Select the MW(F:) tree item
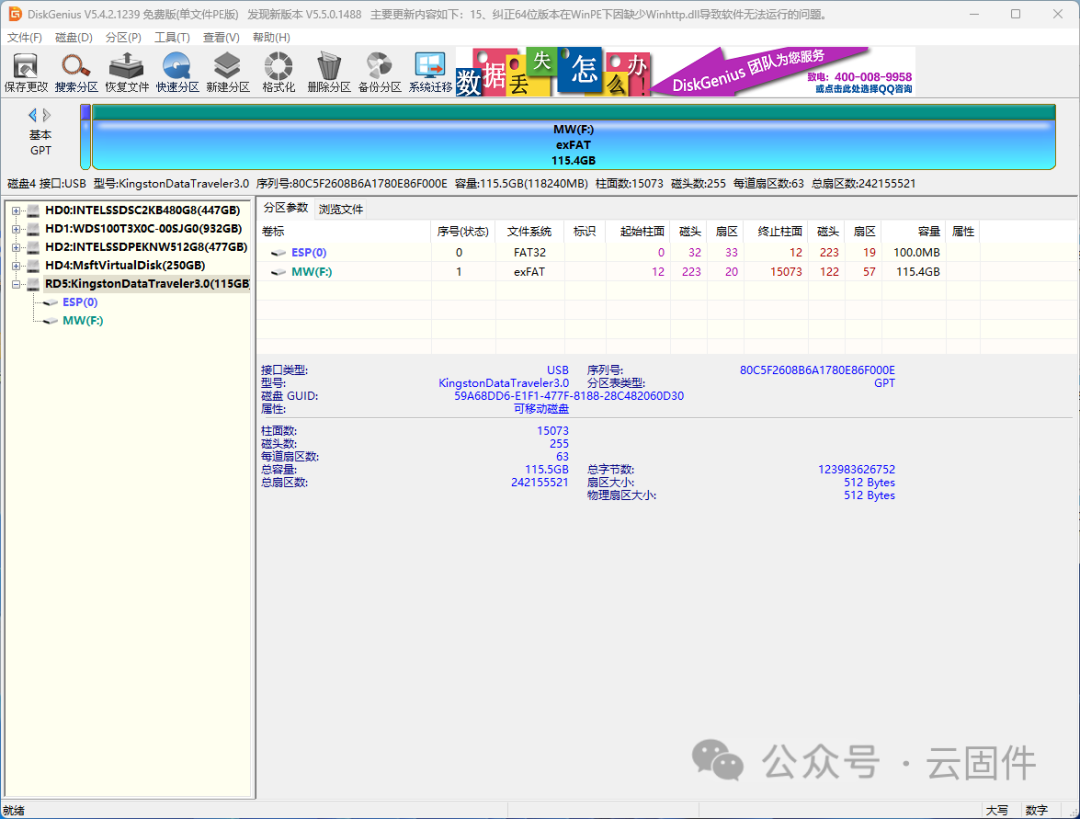1080x819 pixels. [83, 321]
